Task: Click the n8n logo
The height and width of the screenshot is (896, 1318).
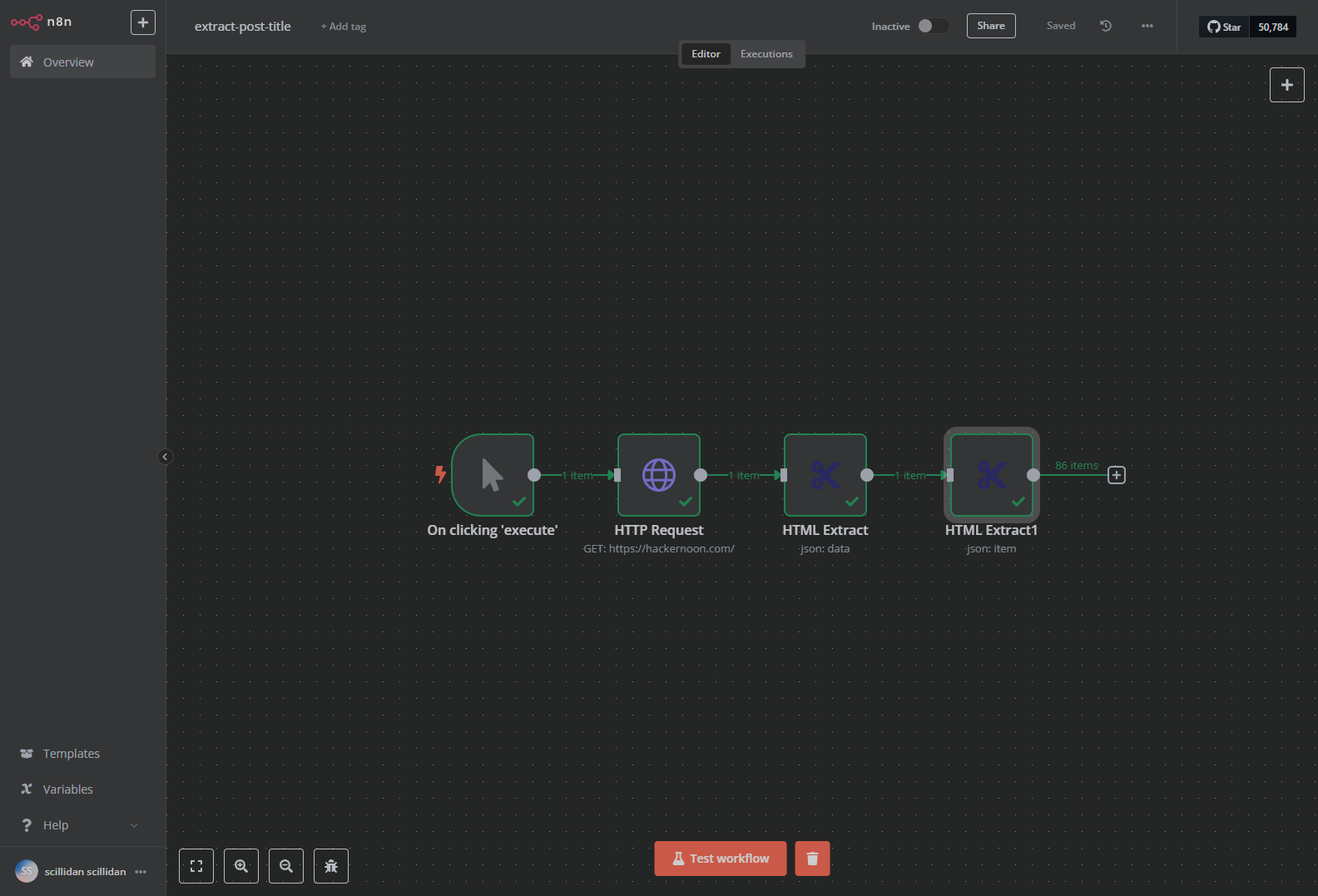Action: 41,22
